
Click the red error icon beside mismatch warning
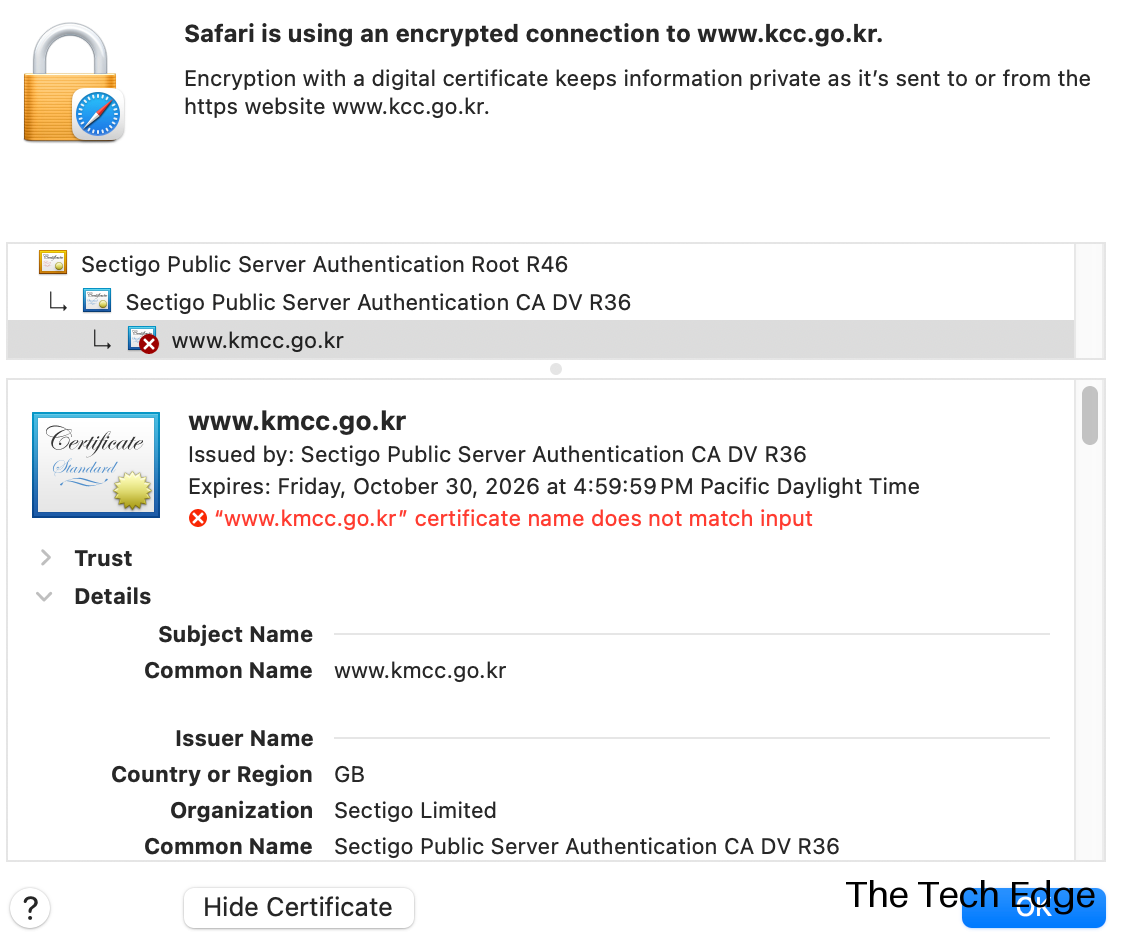tap(198, 518)
